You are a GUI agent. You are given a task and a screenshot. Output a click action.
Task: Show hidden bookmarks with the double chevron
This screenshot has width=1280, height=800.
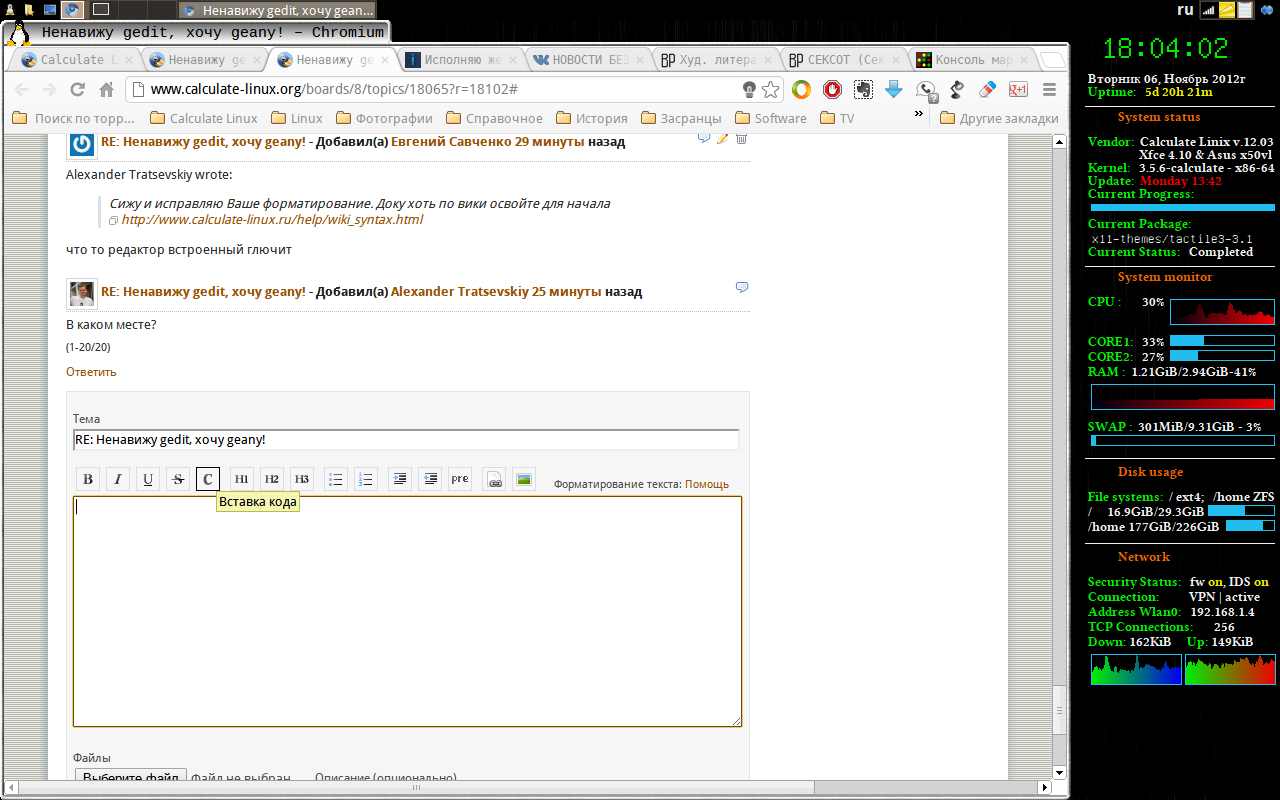point(919,115)
